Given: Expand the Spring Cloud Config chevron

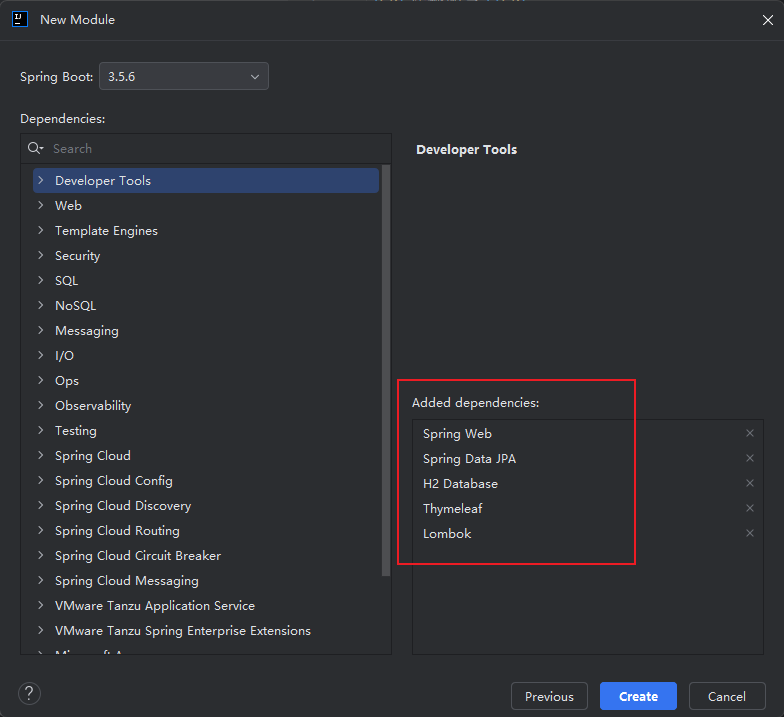Looking at the screenshot, I should (x=41, y=480).
